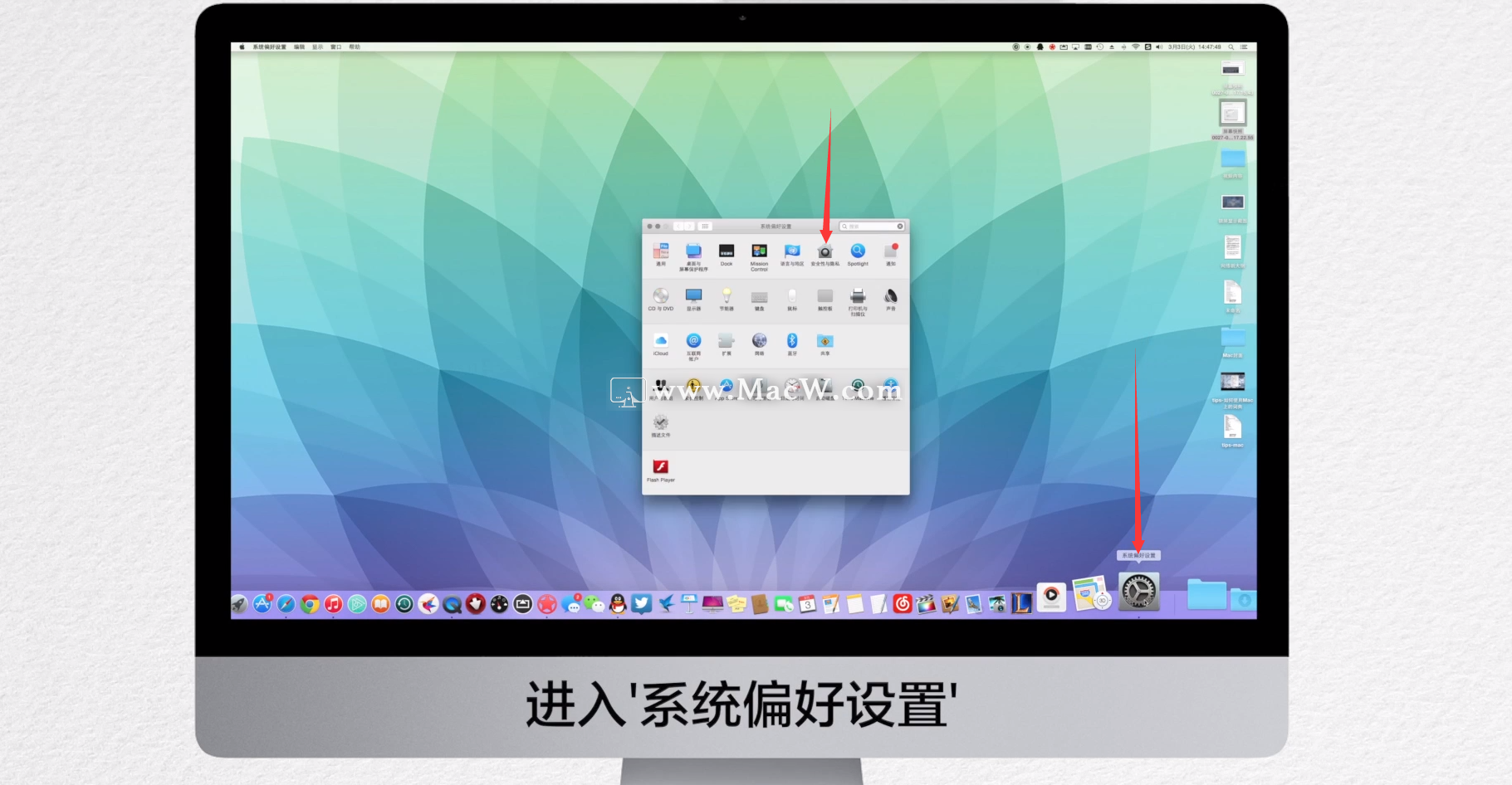Image resolution: width=1512 pixels, height=785 pixels.
Task: Open 网络 (Network) preference pane
Action: pyautogui.click(x=759, y=344)
